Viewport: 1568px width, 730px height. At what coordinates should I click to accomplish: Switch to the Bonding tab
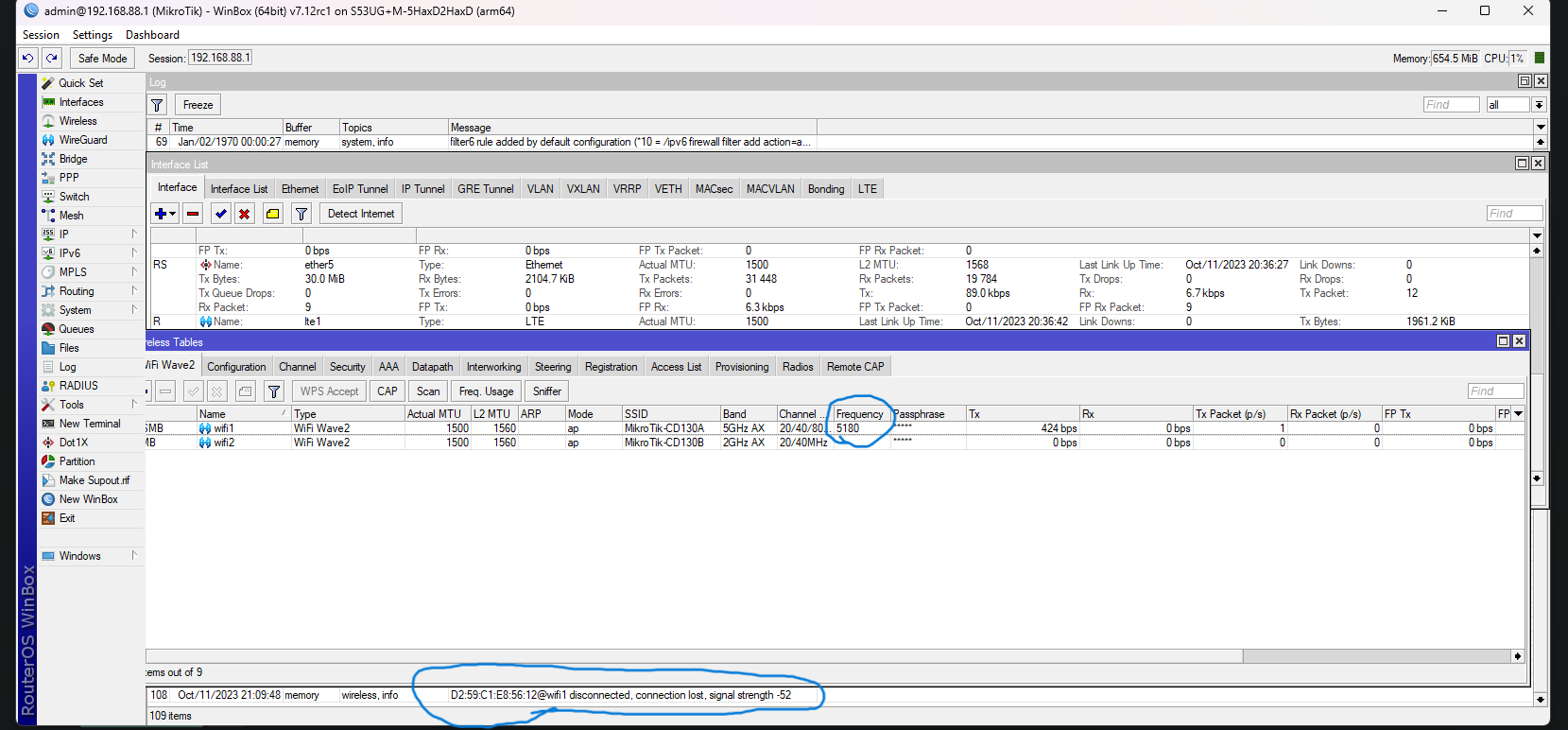click(x=826, y=189)
